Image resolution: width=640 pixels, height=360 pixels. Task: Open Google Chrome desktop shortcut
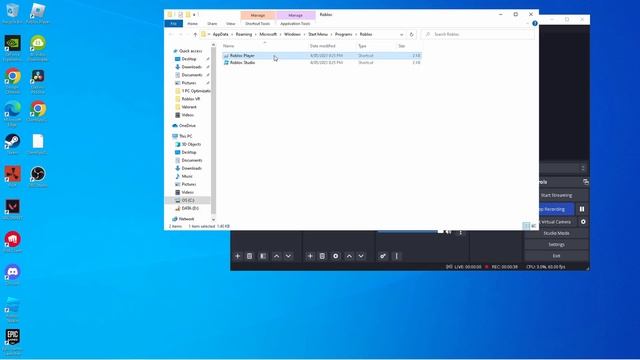tap(13, 81)
